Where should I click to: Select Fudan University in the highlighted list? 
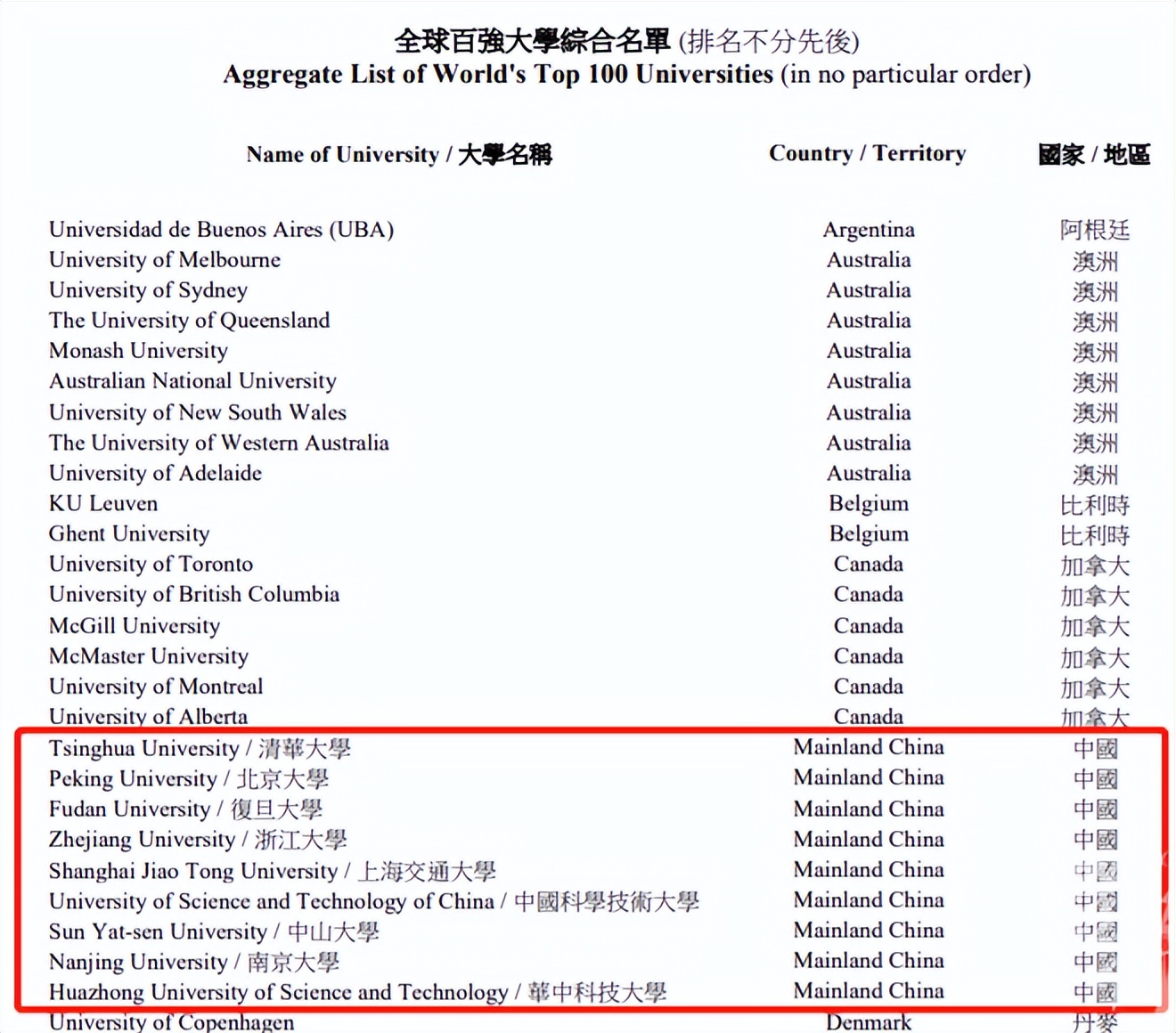[186, 809]
